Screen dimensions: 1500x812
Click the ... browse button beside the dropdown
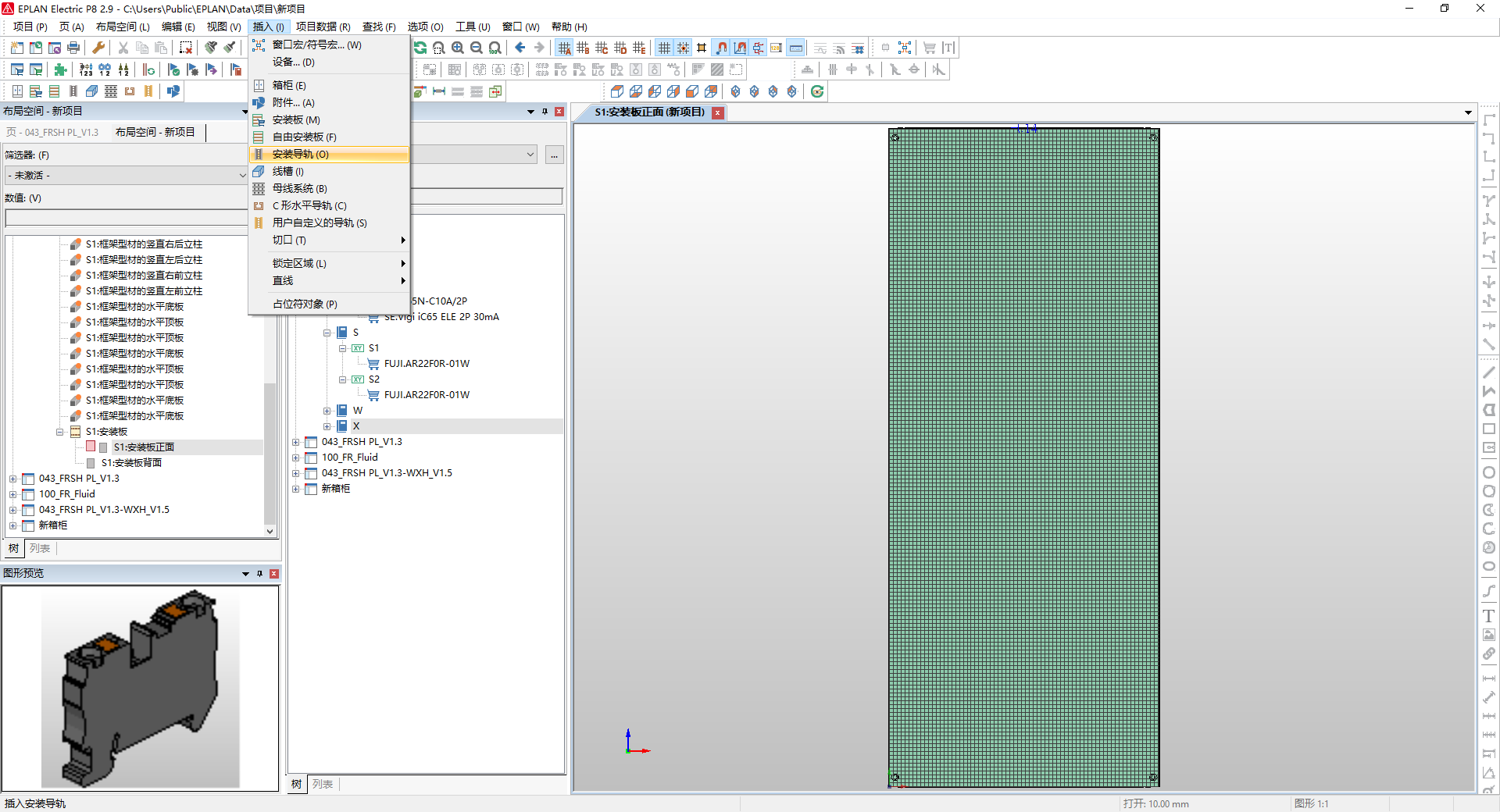click(x=554, y=155)
